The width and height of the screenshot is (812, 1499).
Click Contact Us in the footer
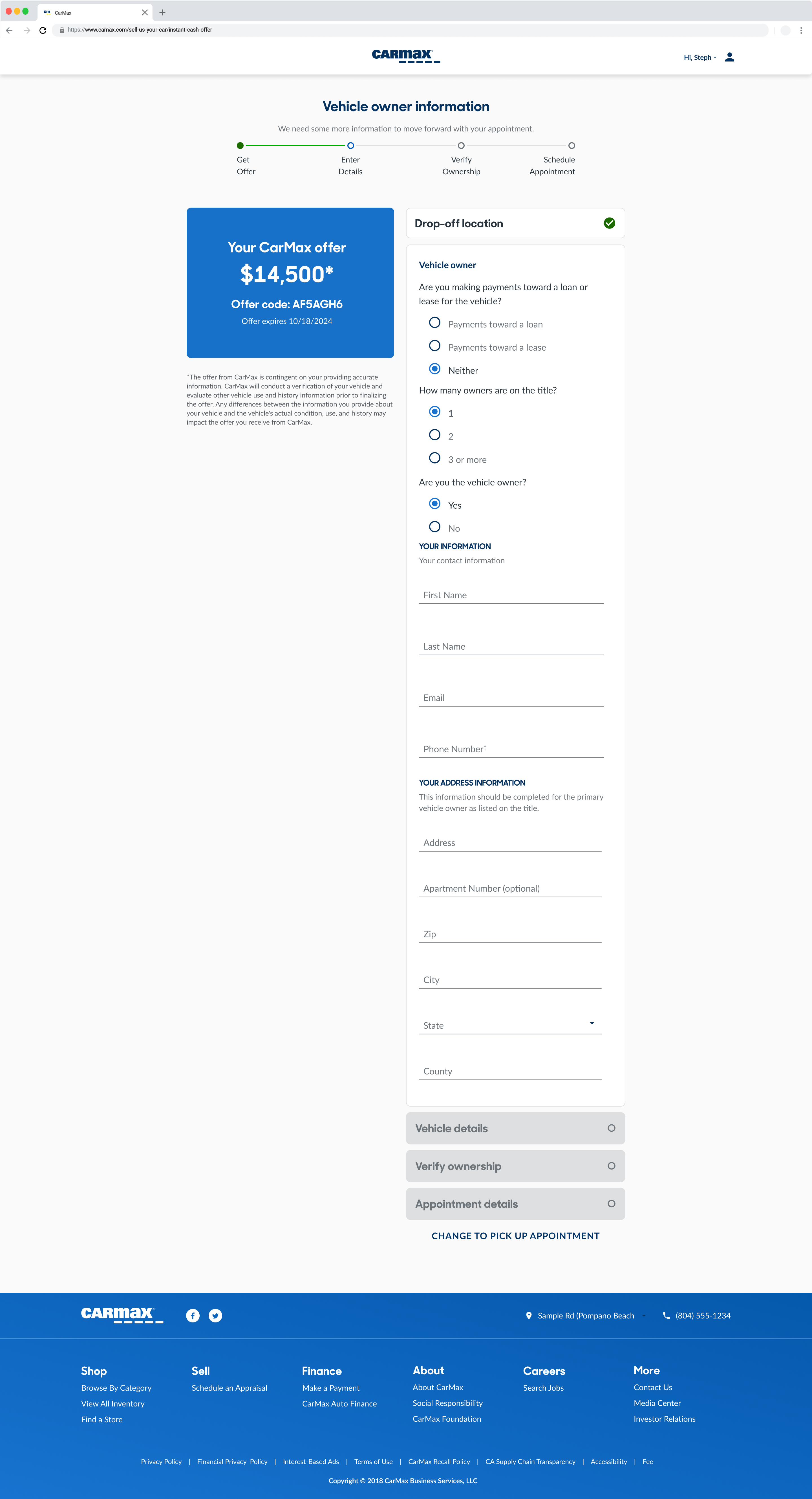pos(653,1387)
